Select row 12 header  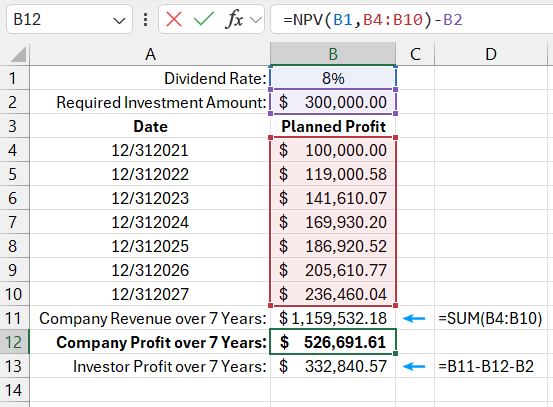click(x=14, y=342)
